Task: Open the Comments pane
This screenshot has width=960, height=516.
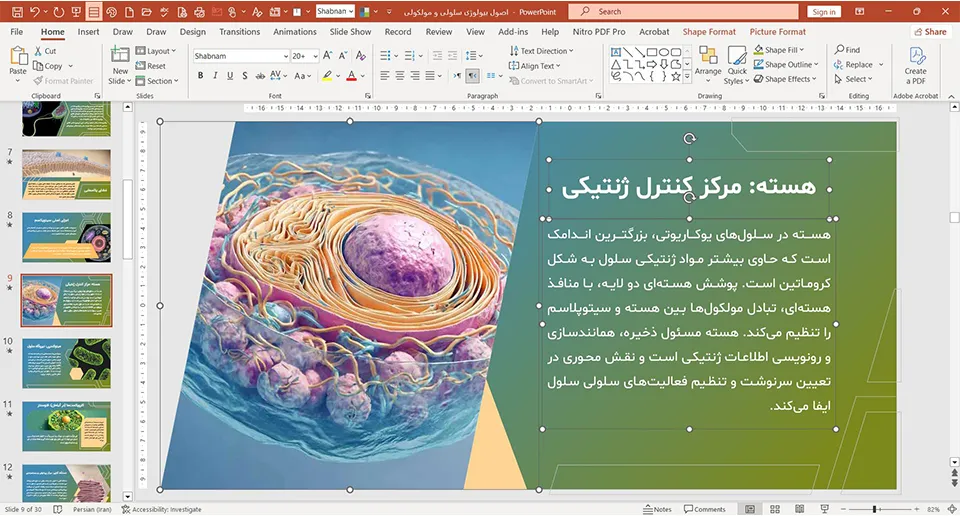Action: (x=705, y=509)
